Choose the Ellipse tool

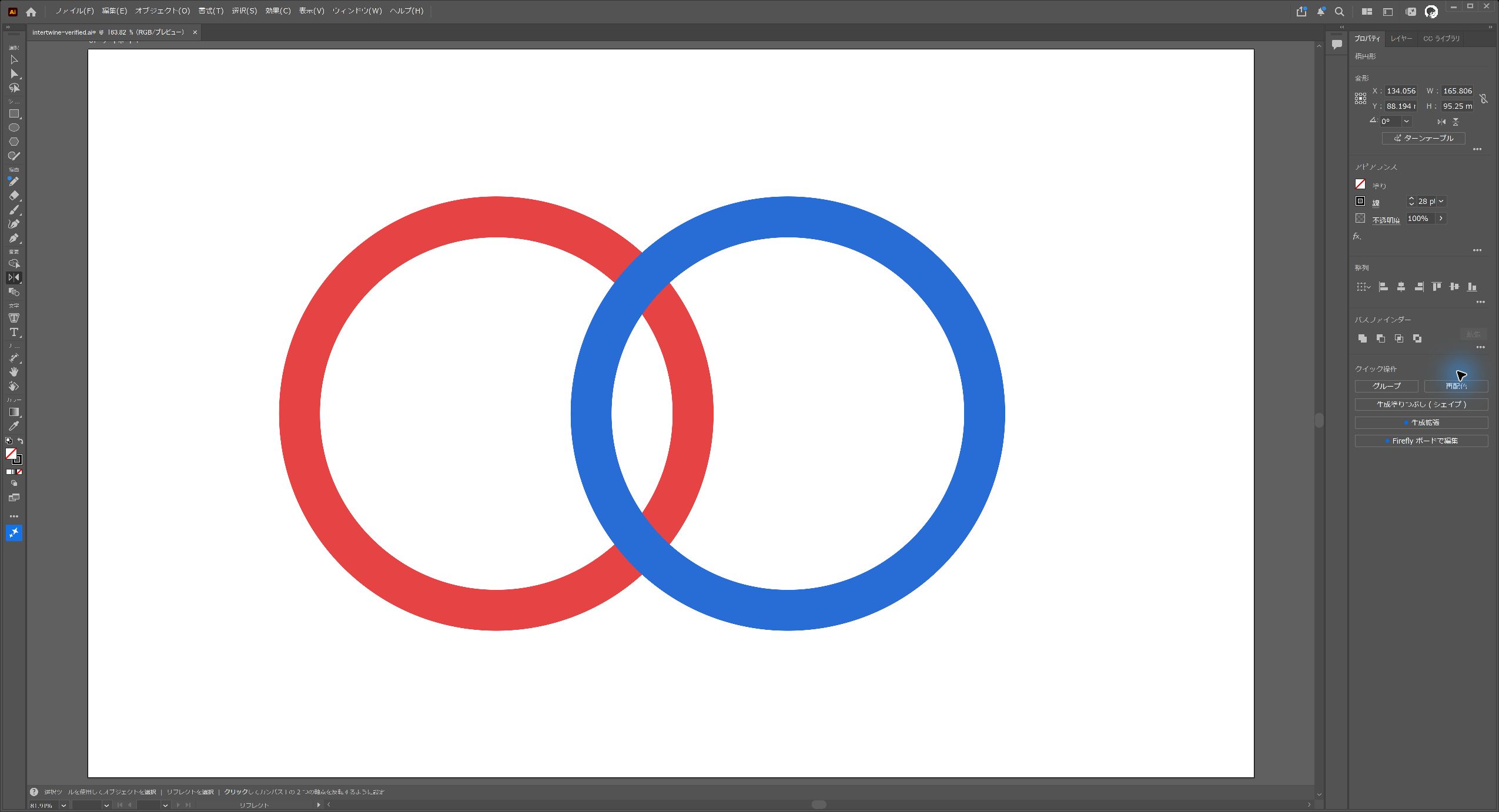click(x=14, y=127)
